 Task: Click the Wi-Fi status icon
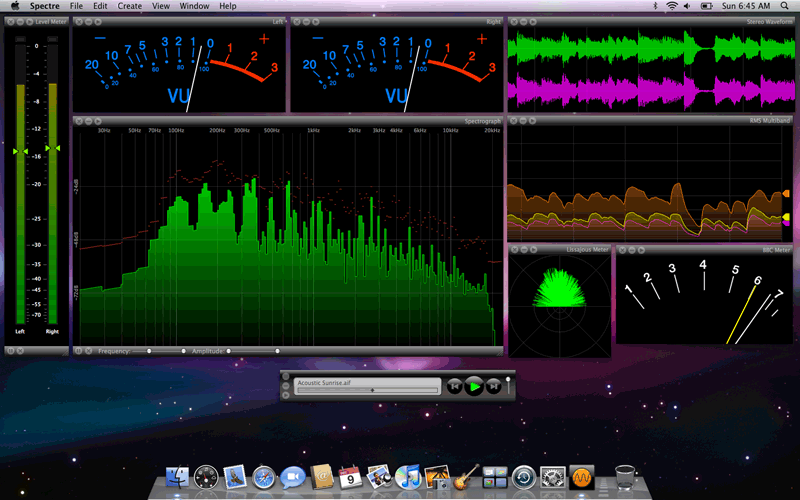pyautogui.click(x=672, y=6)
